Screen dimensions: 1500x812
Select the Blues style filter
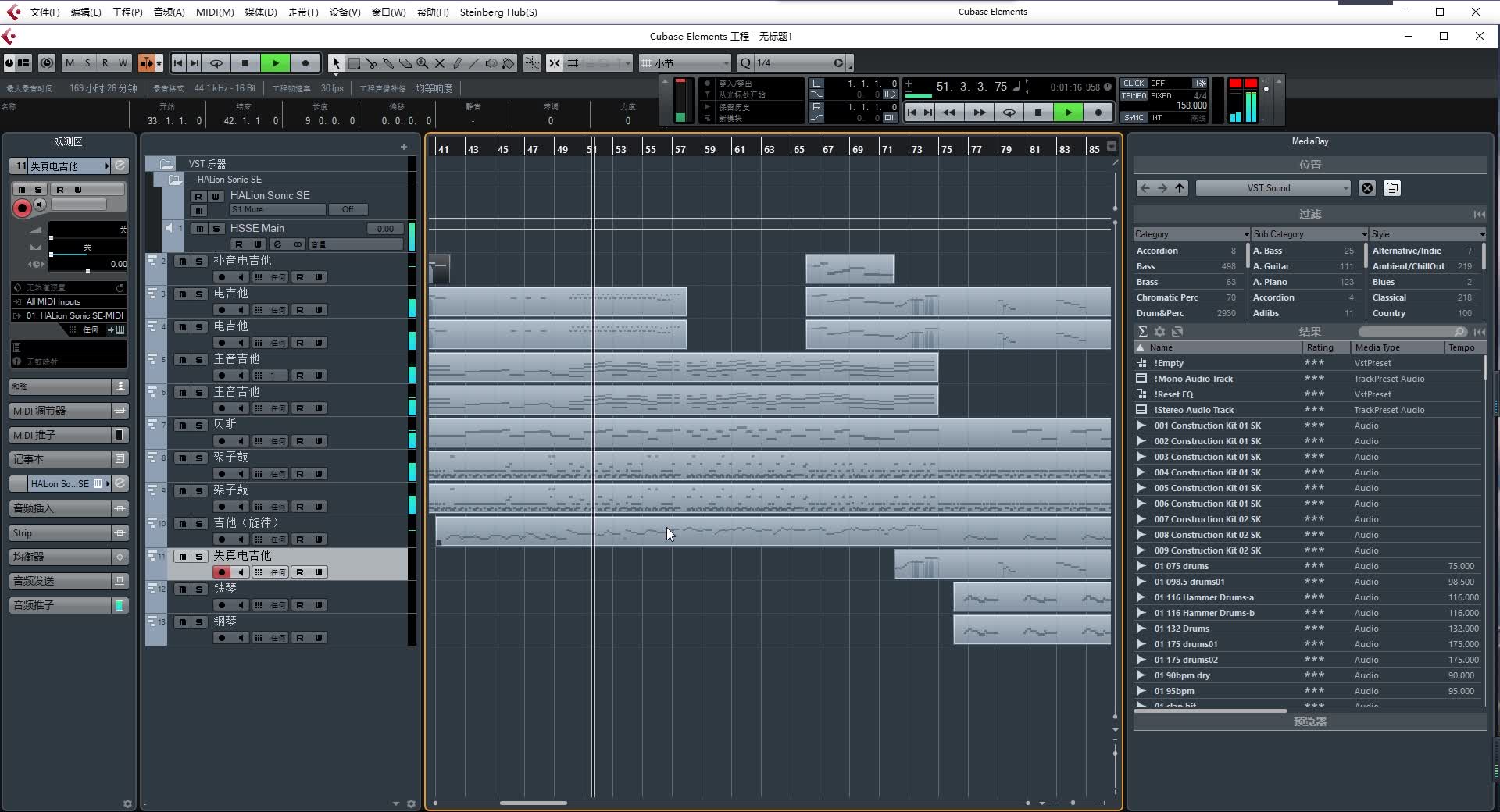click(1423, 282)
